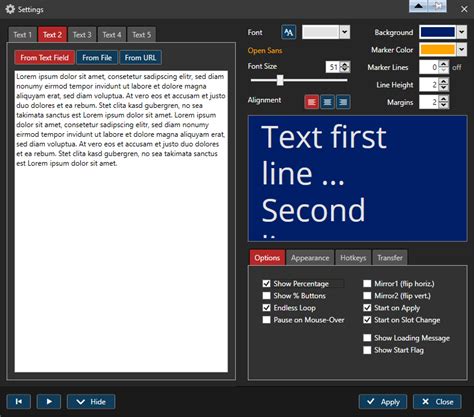
Task: Click the Line Height value field
Action: pyautogui.click(x=429, y=85)
